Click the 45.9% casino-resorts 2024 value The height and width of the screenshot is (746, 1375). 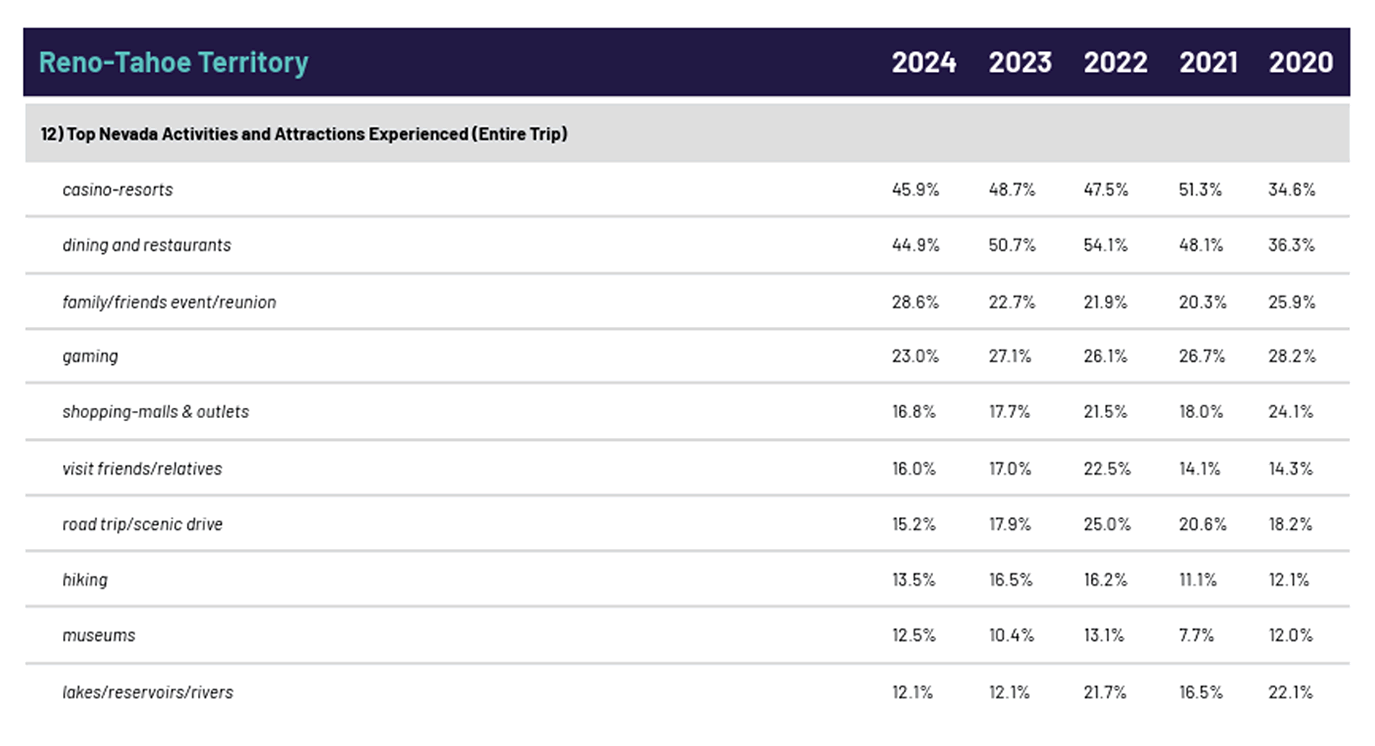(915, 190)
